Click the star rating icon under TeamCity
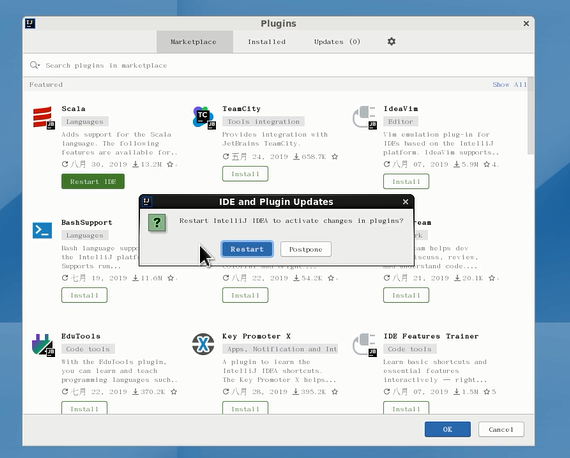 click(335, 157)
